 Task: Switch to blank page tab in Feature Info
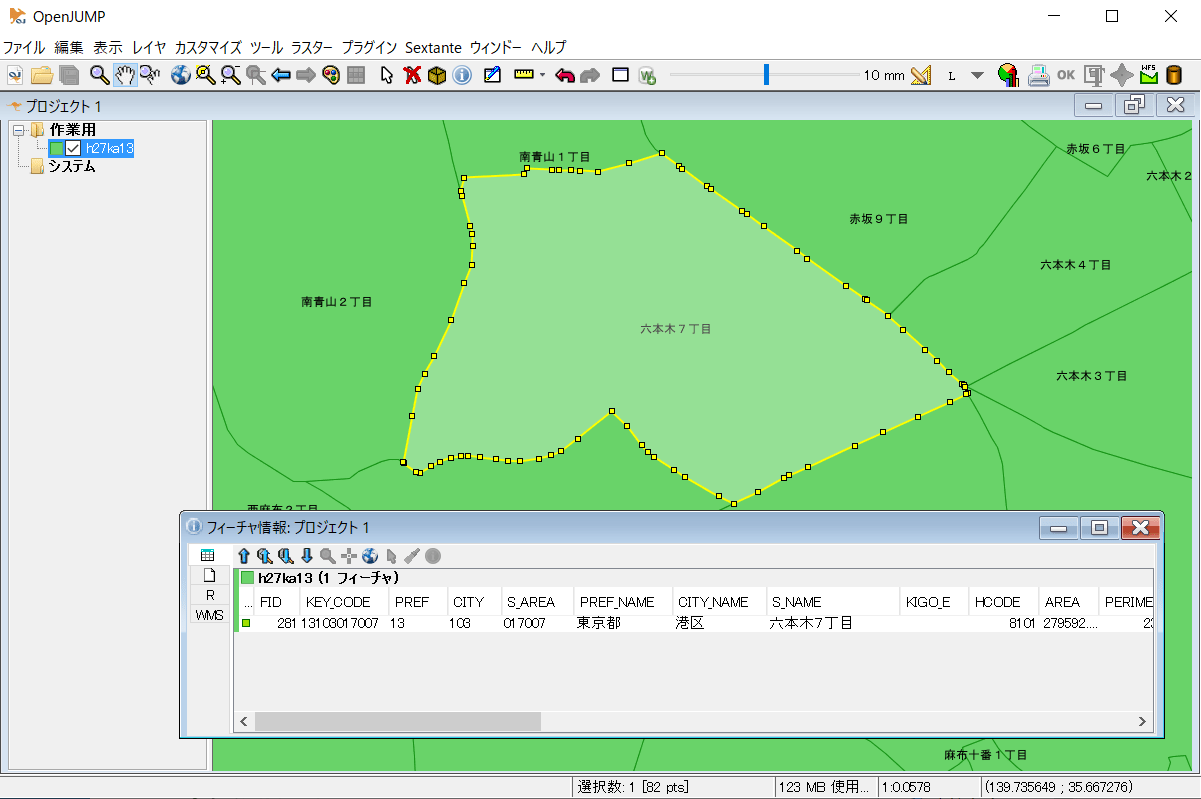pos(209,575)
